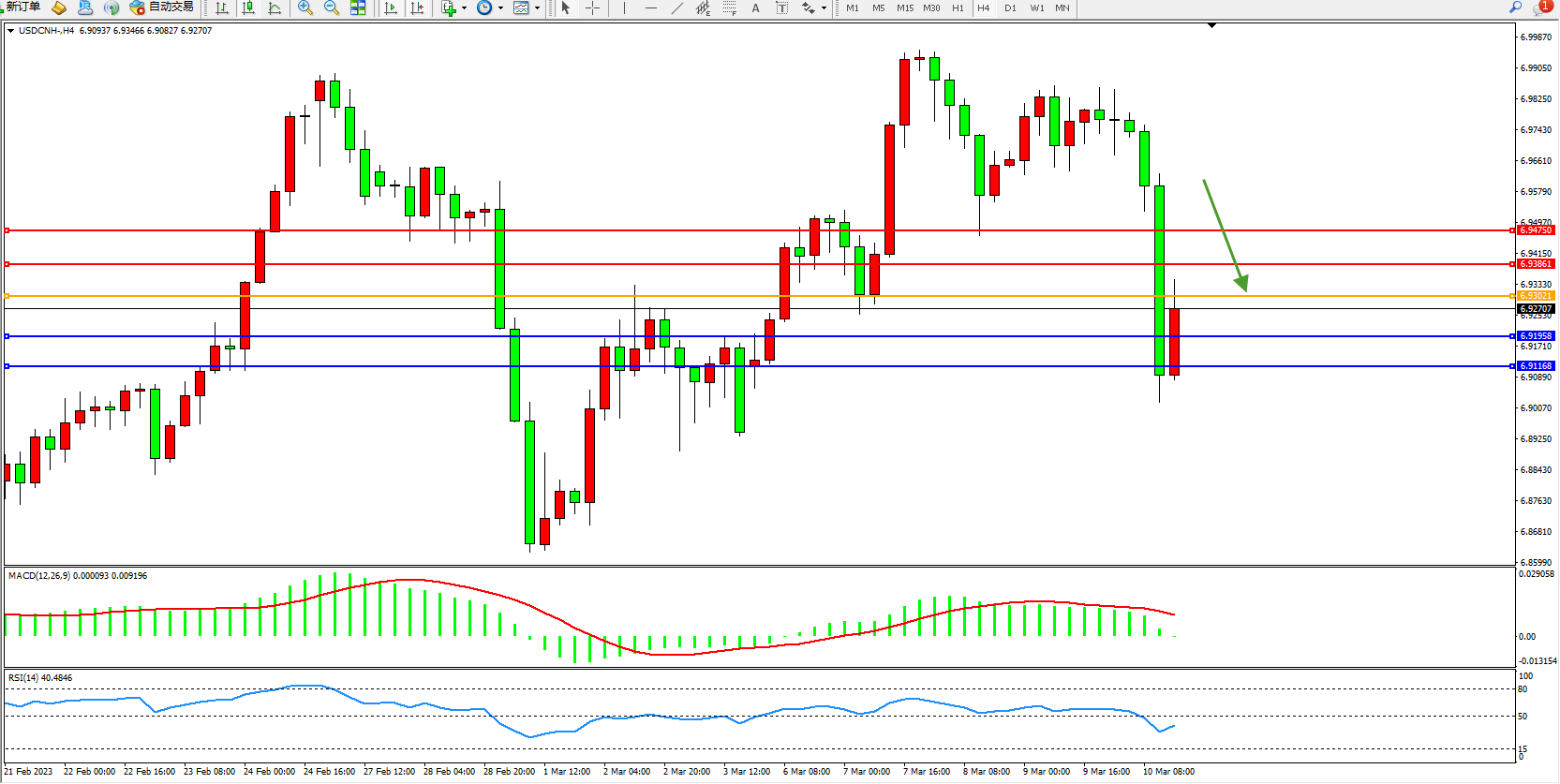
Task: Open the chart templates dropdown arrow
Action: 537,8
